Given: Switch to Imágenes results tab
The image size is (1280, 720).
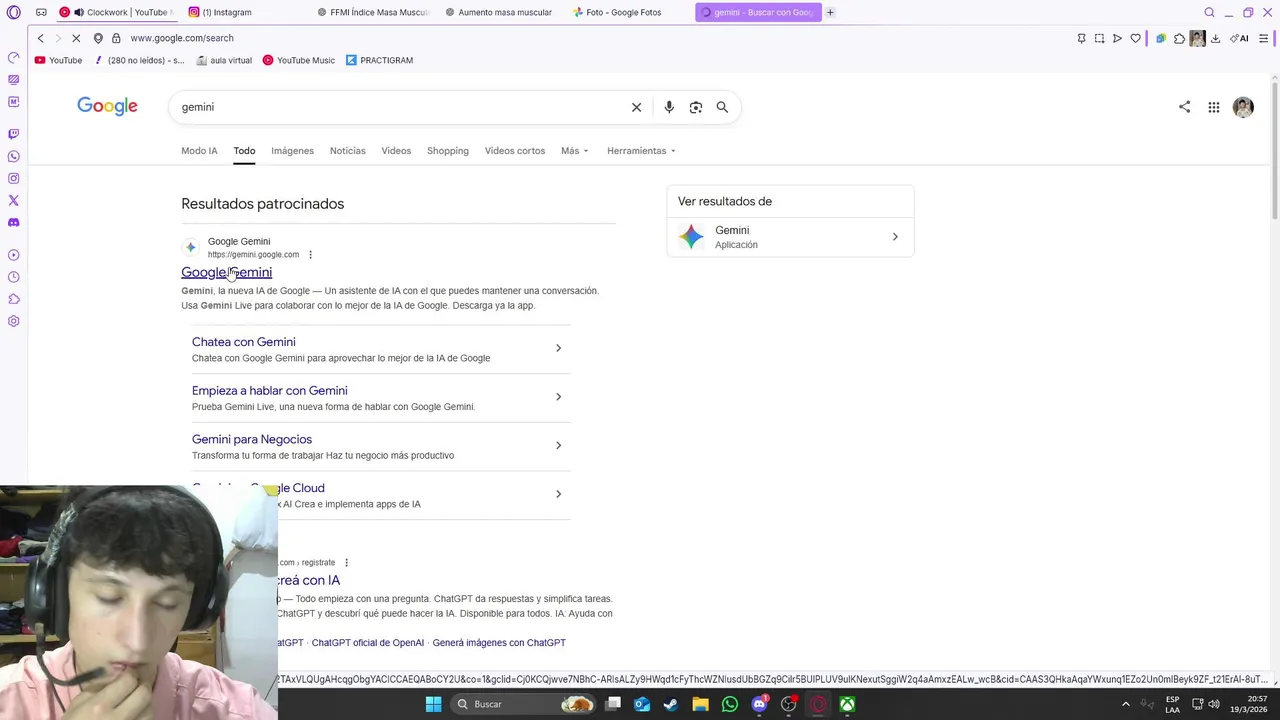Looking at the screenshot, I should [x=292, y=151].
